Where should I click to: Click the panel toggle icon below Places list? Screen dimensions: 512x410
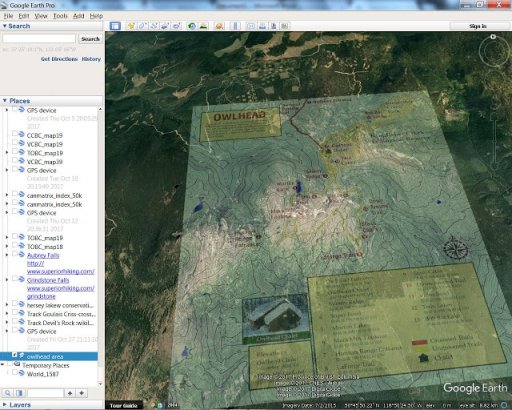tap(19, 393)
